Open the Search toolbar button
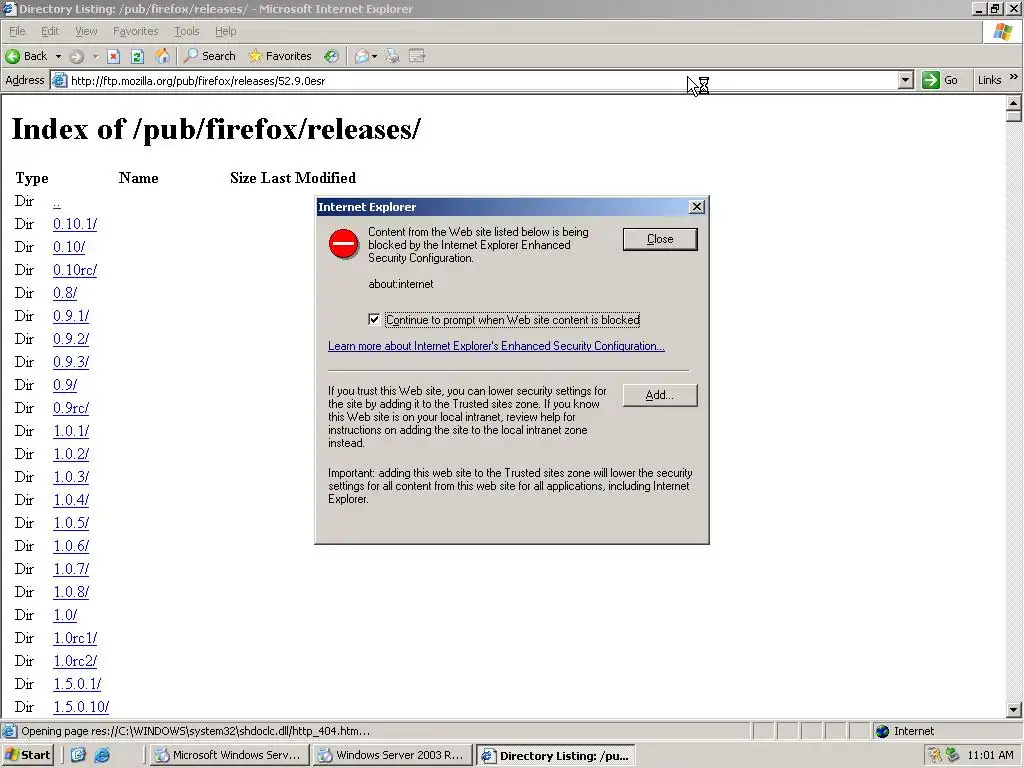The image size is (1024, 768). (x=209, y=56)
